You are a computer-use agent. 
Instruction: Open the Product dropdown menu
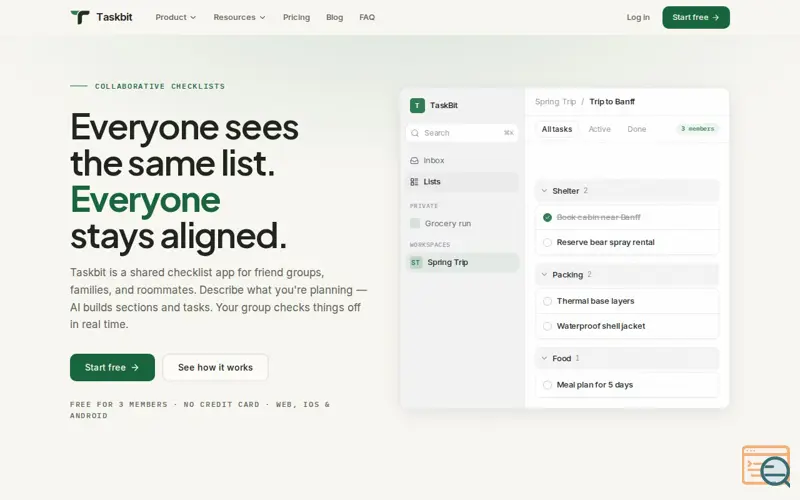tap(176, 17)
